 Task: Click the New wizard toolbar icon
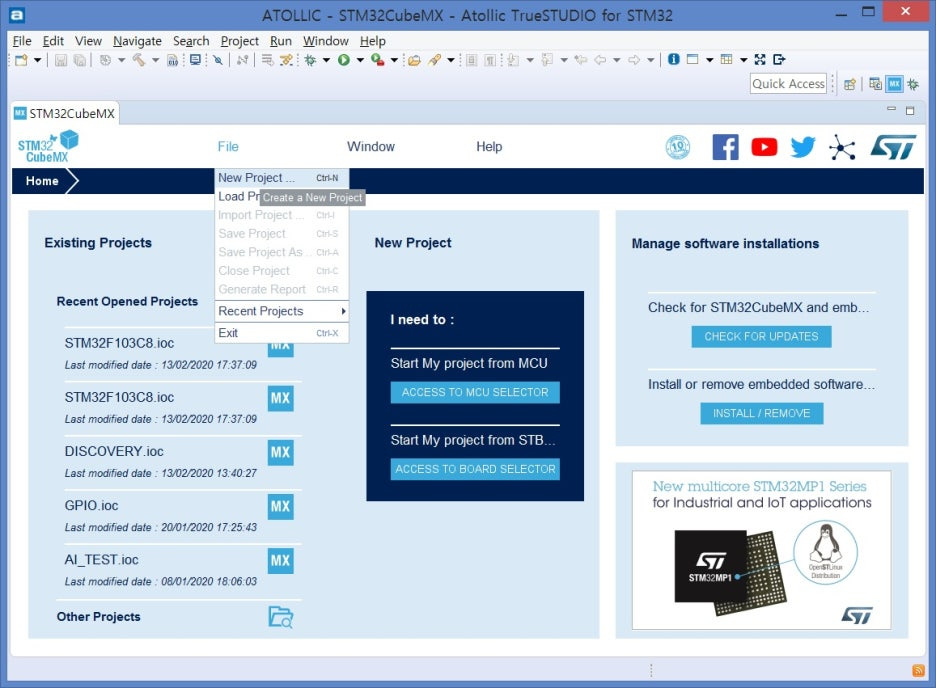[21, 60]
